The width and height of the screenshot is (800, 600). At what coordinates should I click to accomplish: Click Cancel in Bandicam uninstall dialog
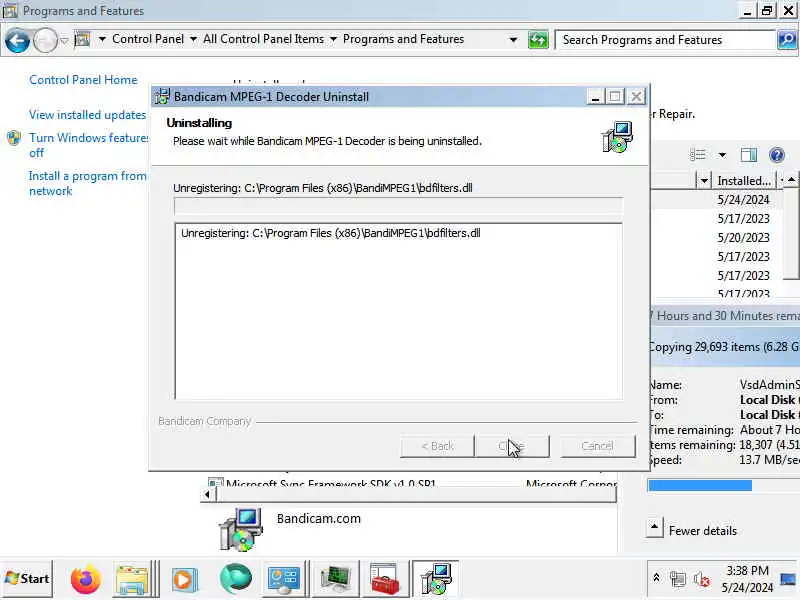597,446
